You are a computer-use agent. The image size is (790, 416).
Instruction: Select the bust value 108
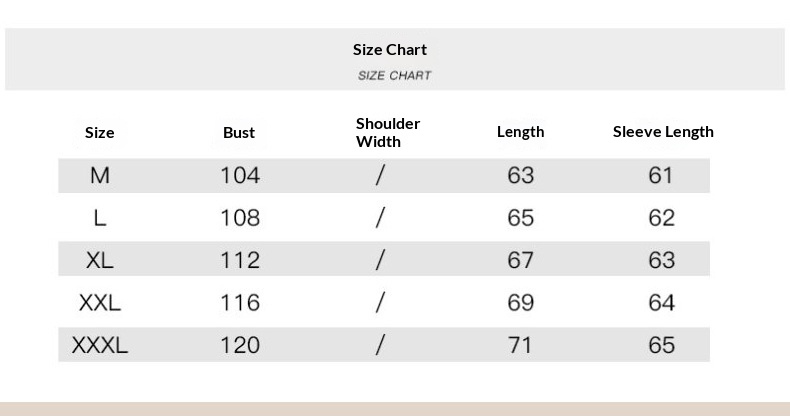[x=240, y=218]
